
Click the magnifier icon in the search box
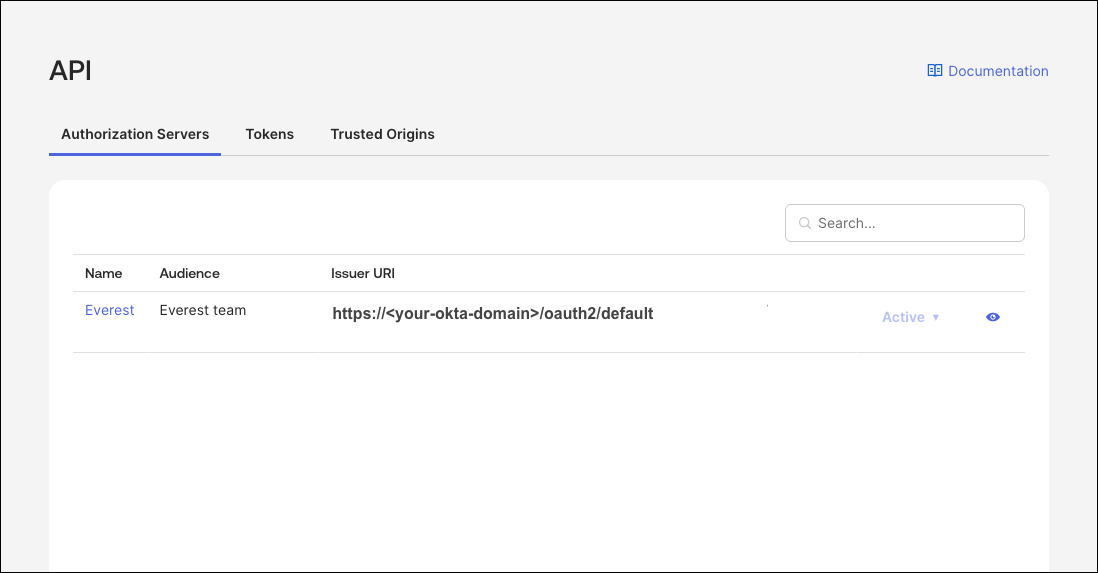[x=804, y=223]
